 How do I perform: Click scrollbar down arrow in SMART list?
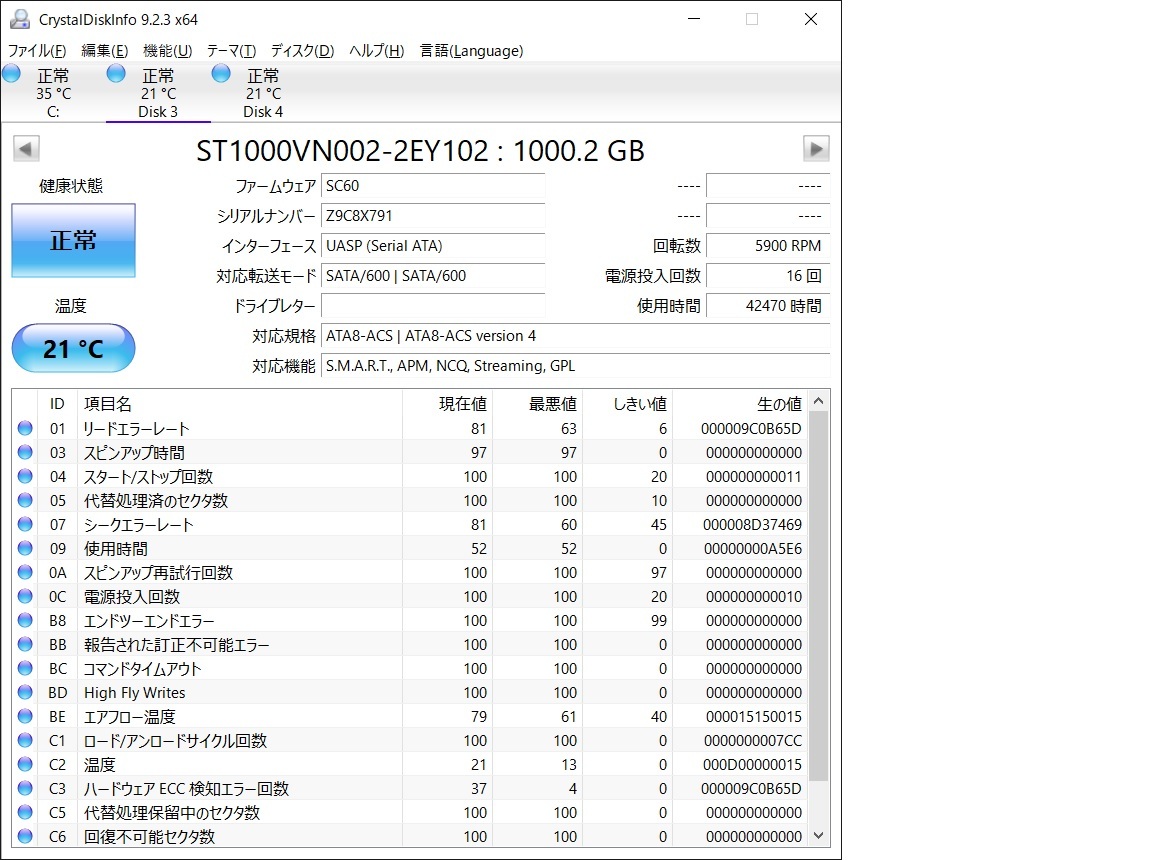tap(818, 836)
